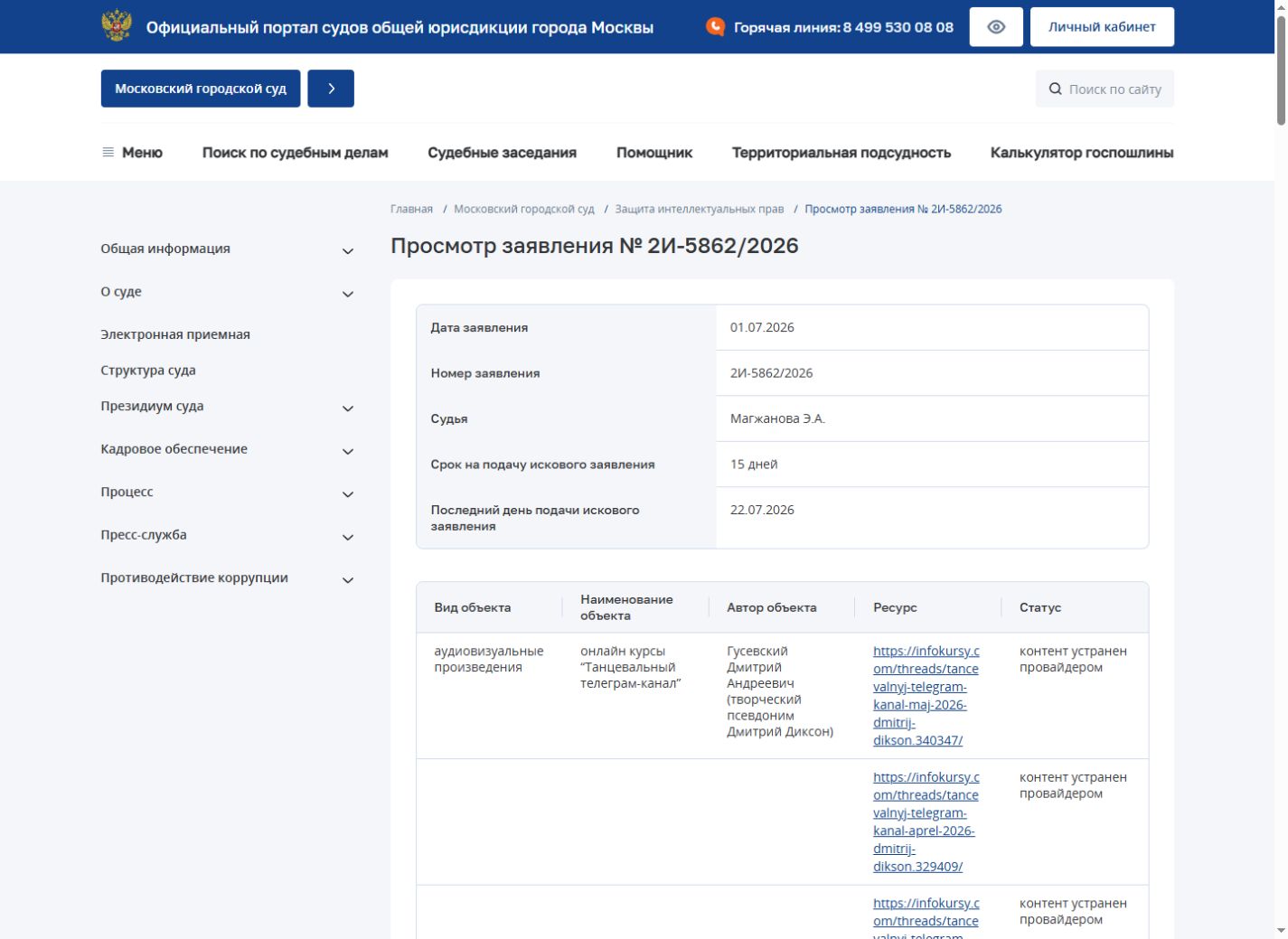Click Московский городской суд breadcrumb link
Screen dimensions: 1288x939
pyautogui.click(x=524, y=209)
